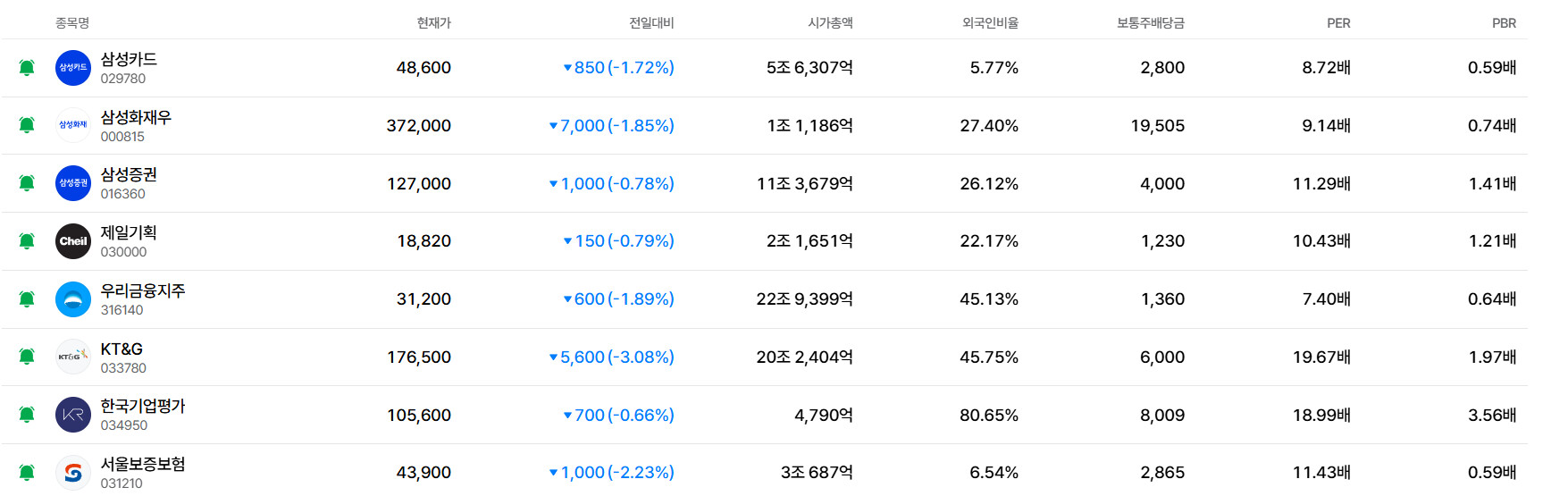1568x496 pixels.
Task: Open the 우리금융지주 stock name link
Action: (x=143, y=290)
